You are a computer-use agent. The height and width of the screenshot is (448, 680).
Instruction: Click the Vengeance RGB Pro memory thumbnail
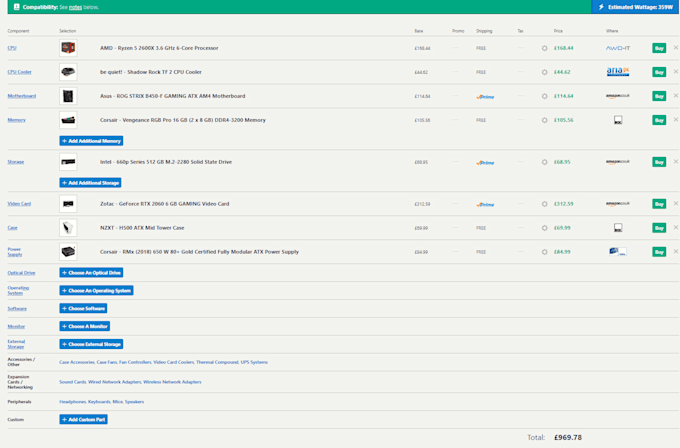point(68,120)
